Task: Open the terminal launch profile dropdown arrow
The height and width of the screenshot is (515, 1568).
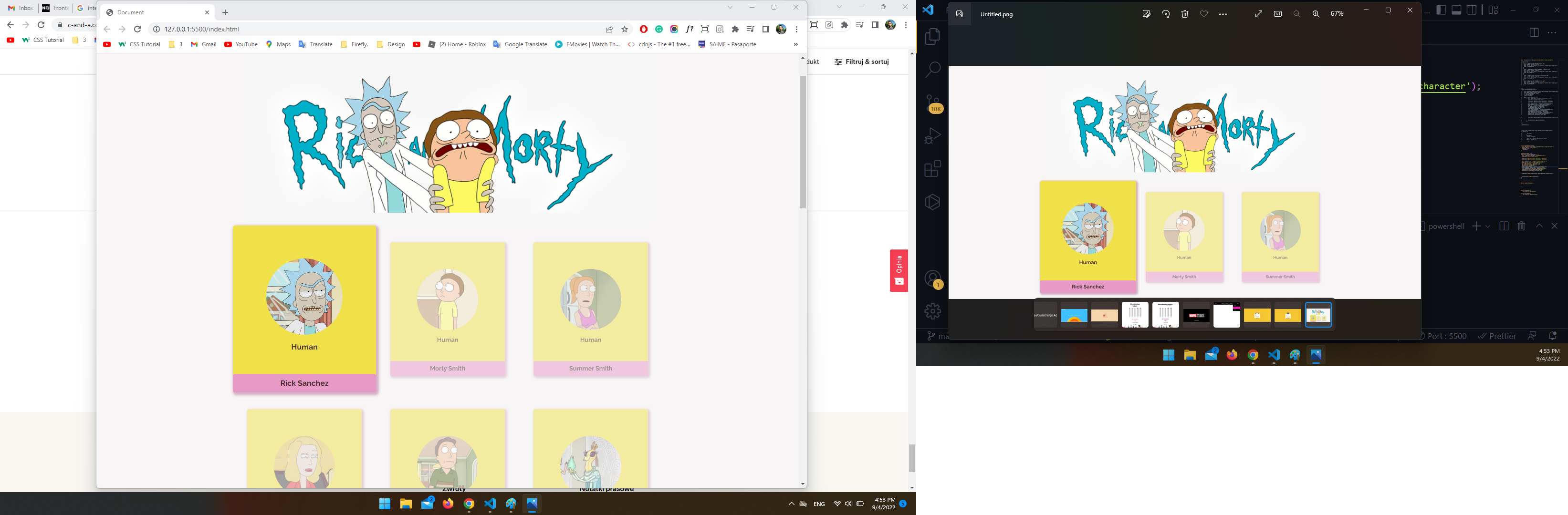Action: pos(1488,226)
